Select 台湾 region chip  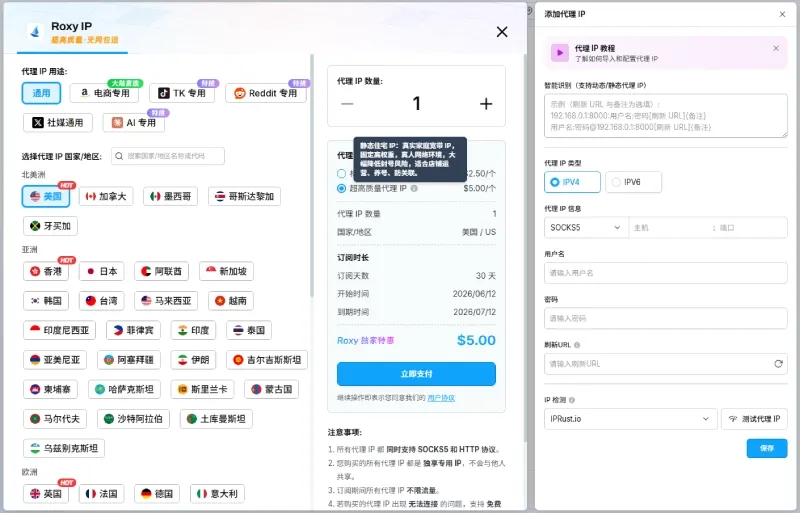(x=102, y=301)
